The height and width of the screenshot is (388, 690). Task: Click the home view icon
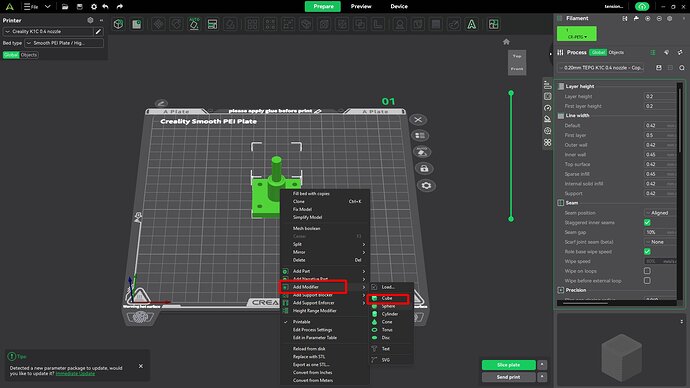[506, 42]
